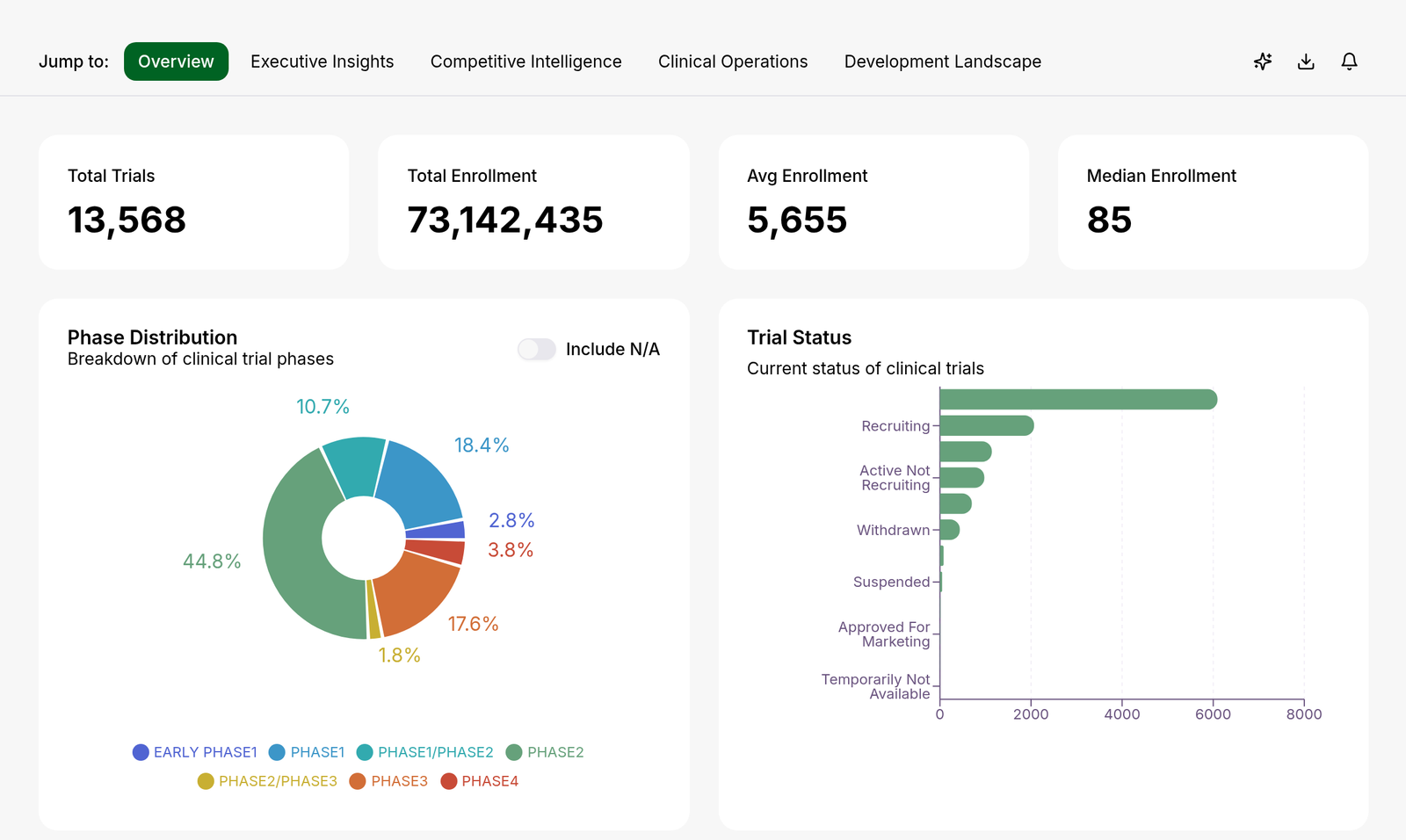The width and height of the screenshot is (1406, 840).
Task: Click the Total Trials value 13,568
Action: pos(127,220)
